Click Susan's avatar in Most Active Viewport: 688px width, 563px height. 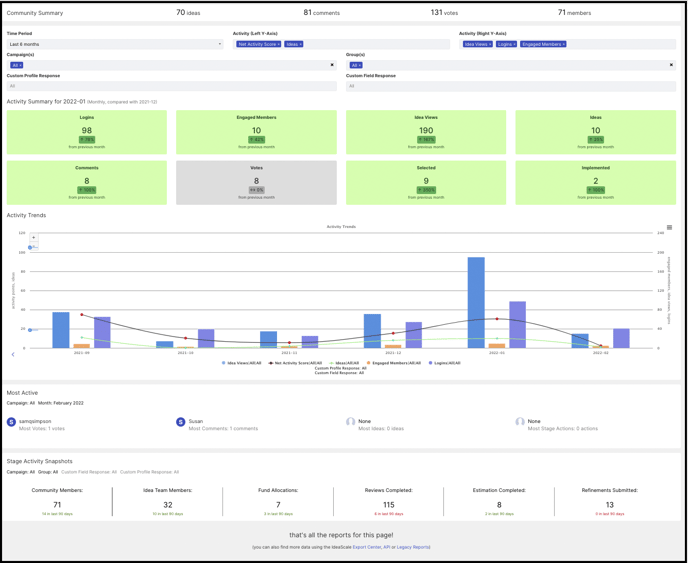181,422
